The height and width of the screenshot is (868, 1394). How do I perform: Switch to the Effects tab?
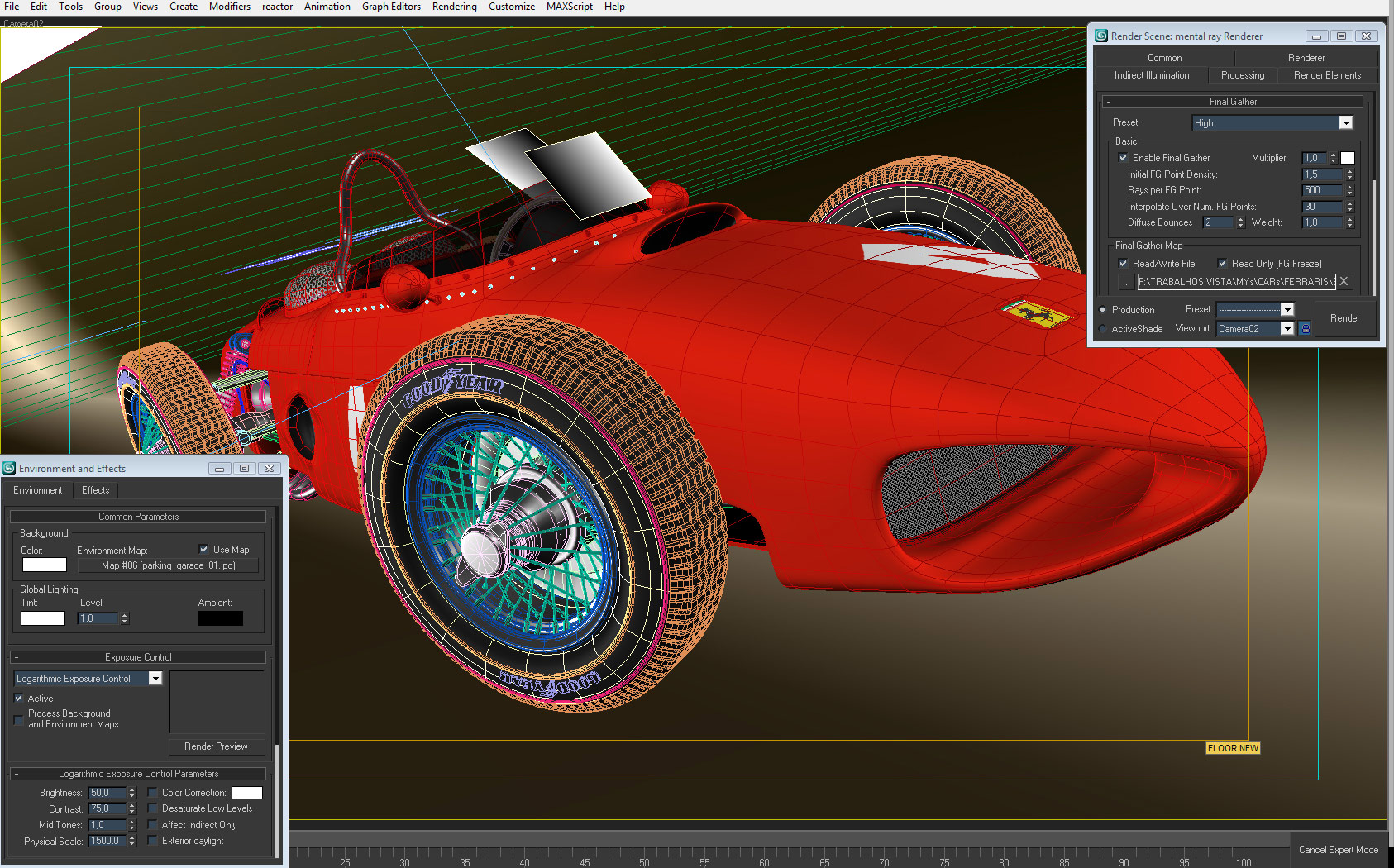coord(95,490)
